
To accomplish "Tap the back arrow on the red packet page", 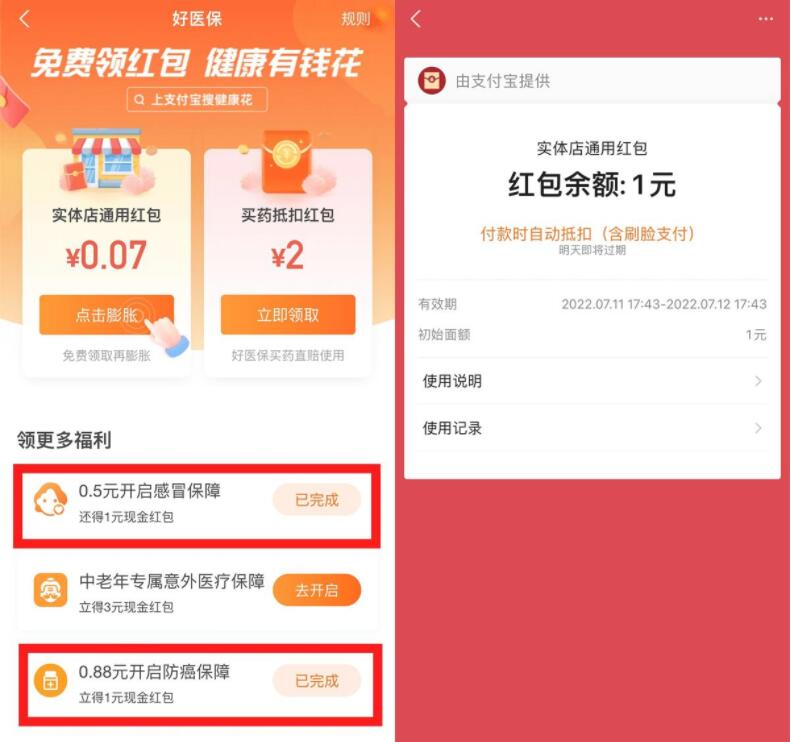I will (416, 19).
